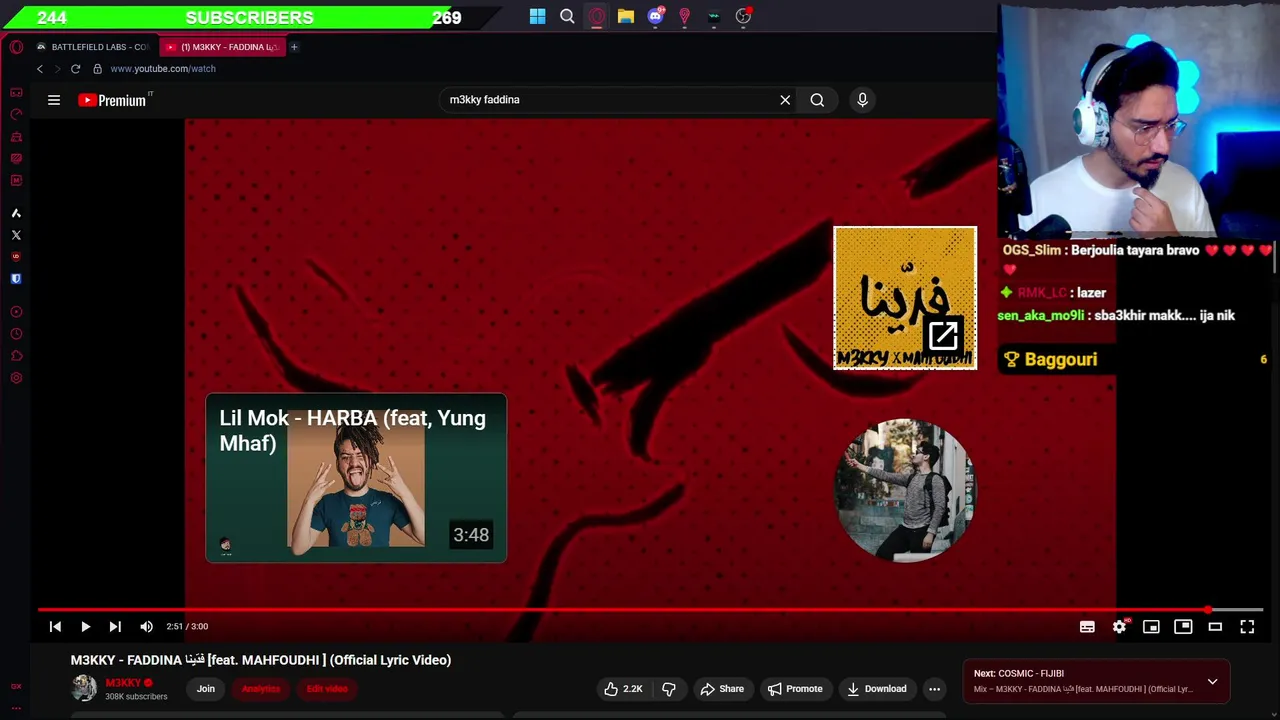Toggle subtitles/closed captions
Viewport: 1280px width, 720px height.
click(1087, 627)
